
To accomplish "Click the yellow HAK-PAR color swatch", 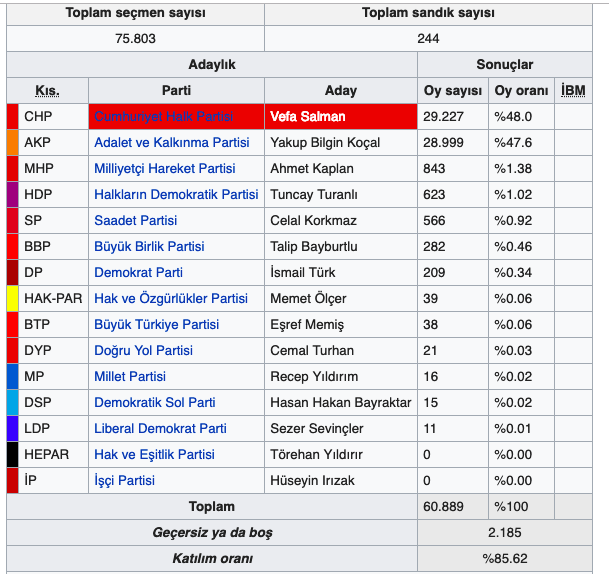I will [x=12, y=298].
